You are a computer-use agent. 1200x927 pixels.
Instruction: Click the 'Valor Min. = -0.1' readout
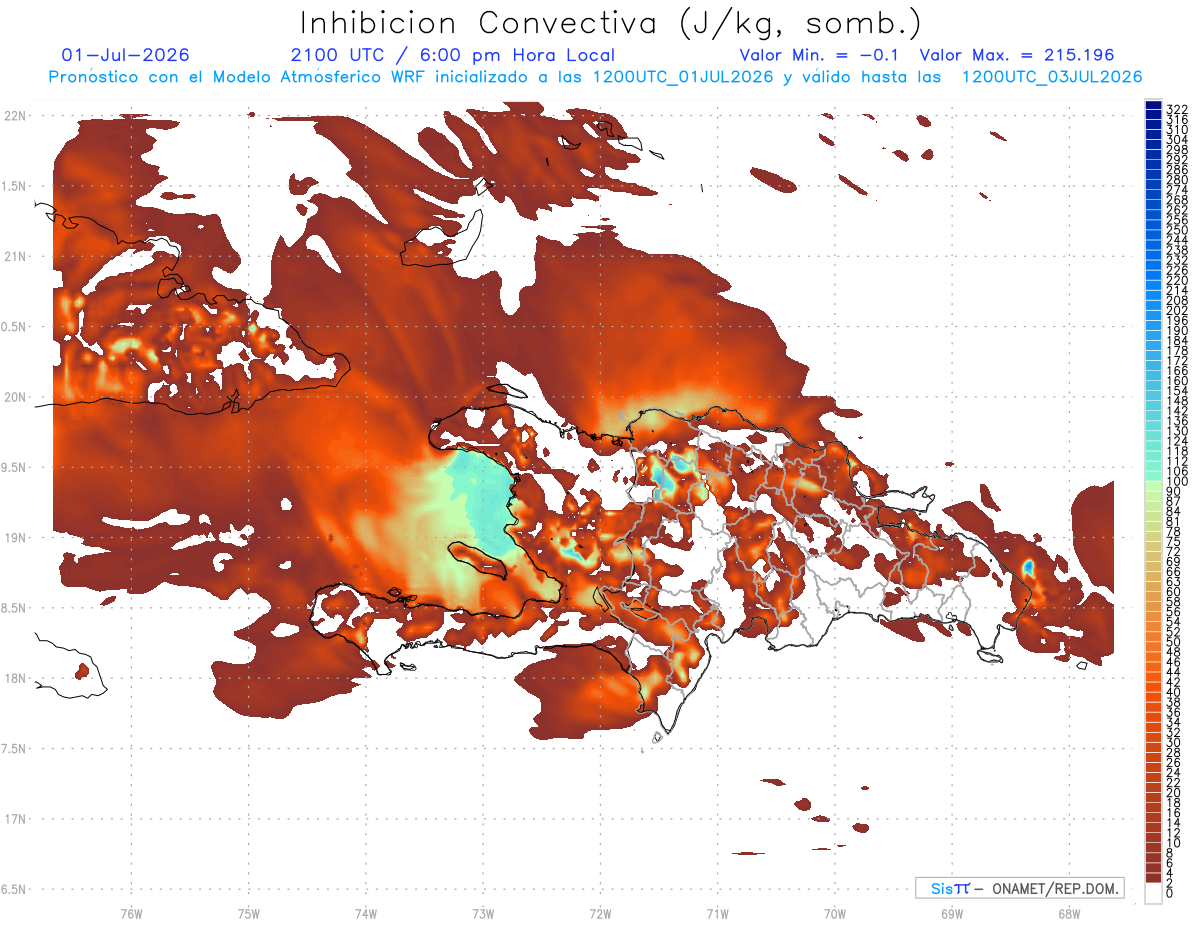[x=820, y=55]
